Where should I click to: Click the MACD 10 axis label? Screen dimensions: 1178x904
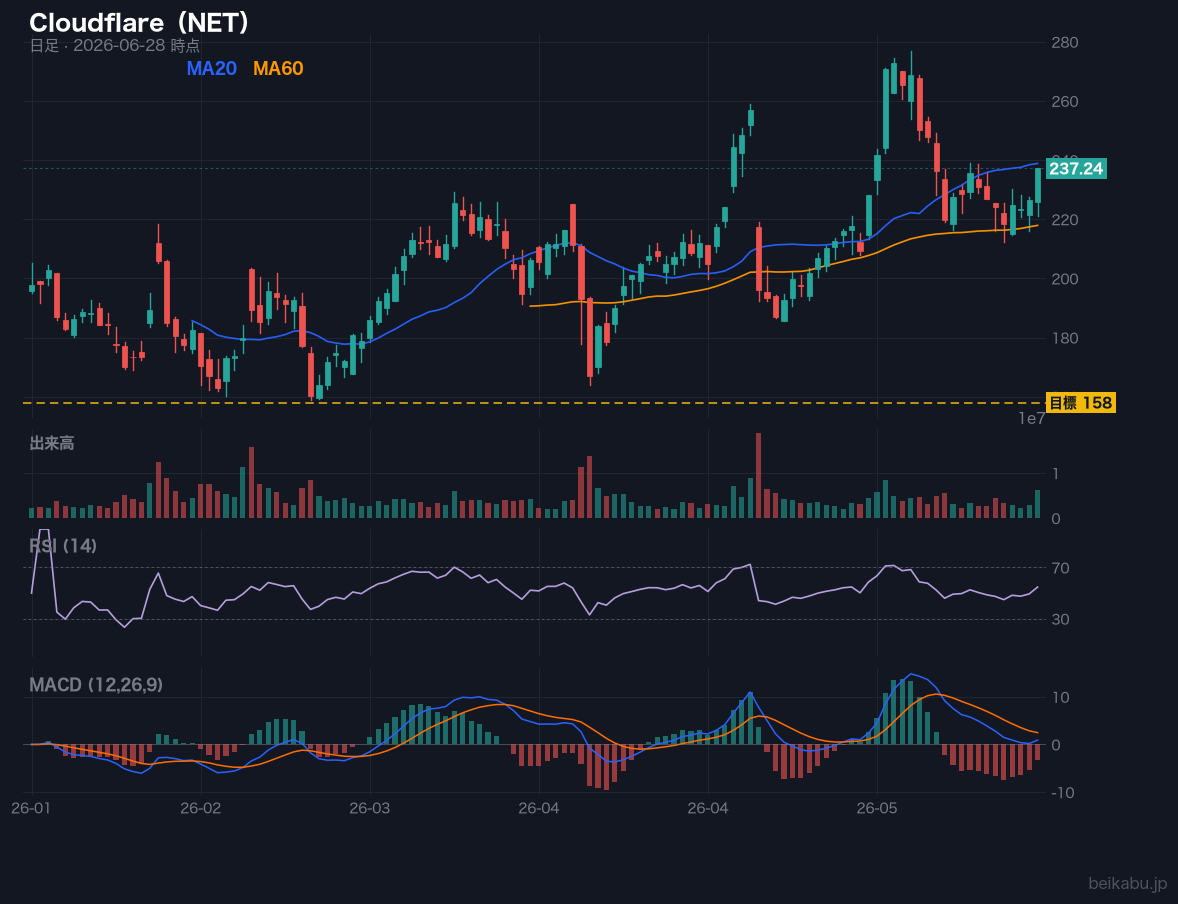pos(1060,697)
